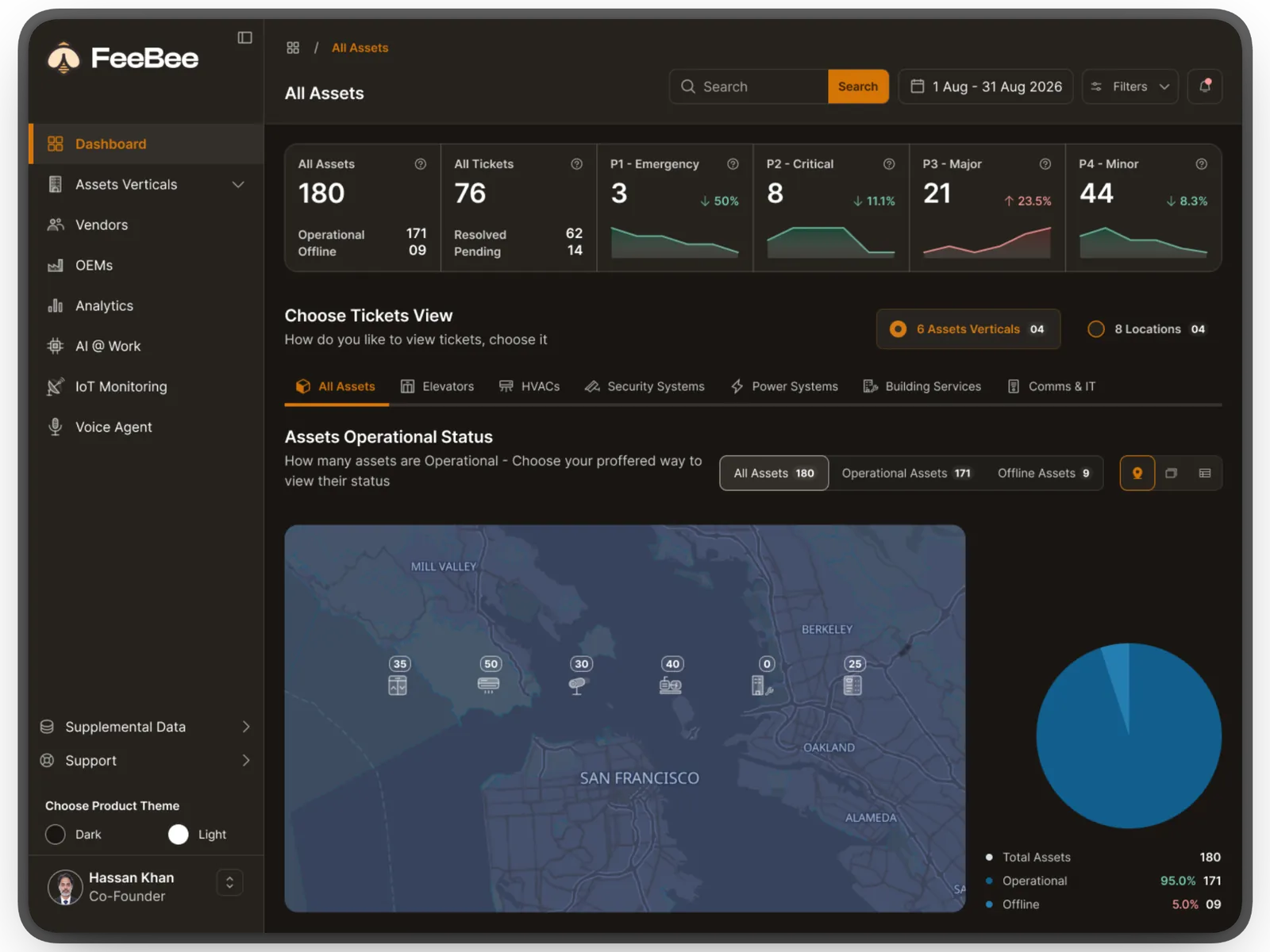Viewport: 1270px width, 952px height.
Task: Open Voice Agent page
Action: coord(146,428)
